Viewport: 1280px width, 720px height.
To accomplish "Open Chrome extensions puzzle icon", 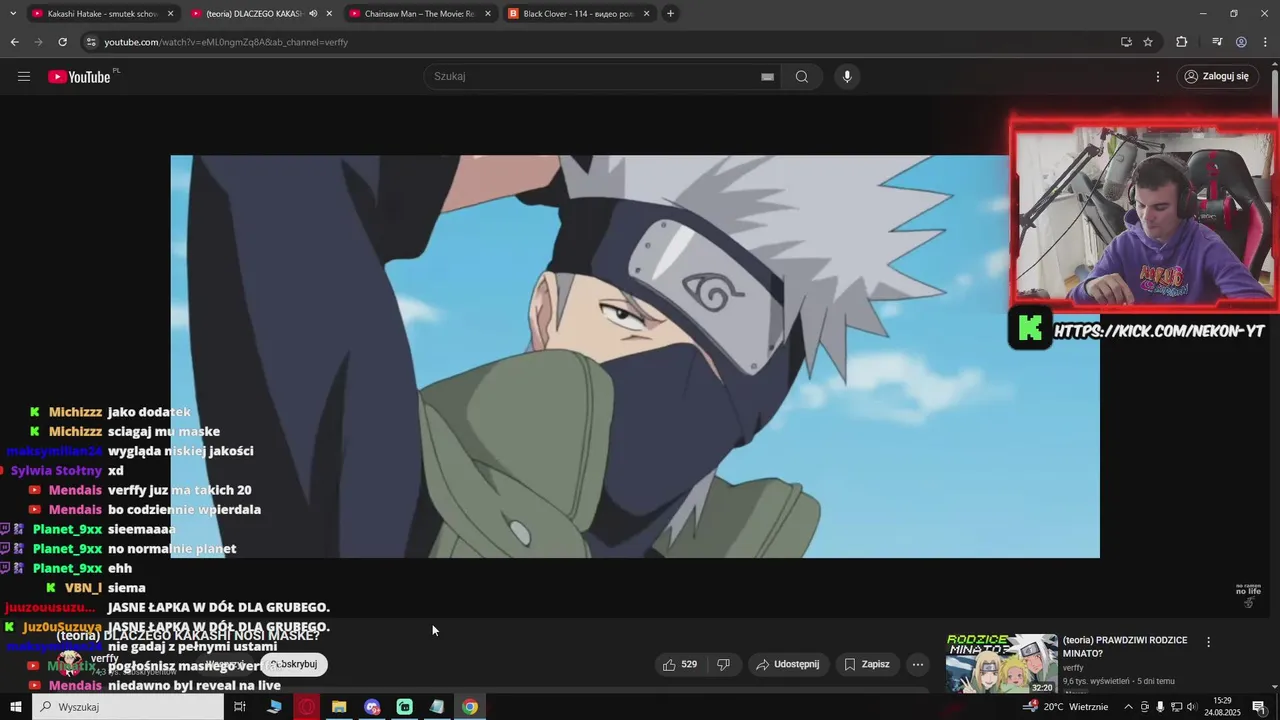I will coord(1182,42).
